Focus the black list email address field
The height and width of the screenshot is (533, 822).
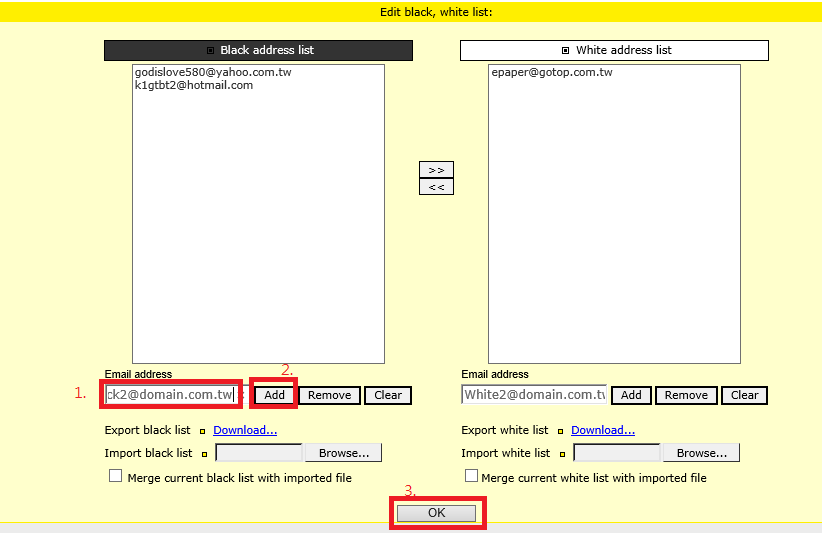(170, 395)
